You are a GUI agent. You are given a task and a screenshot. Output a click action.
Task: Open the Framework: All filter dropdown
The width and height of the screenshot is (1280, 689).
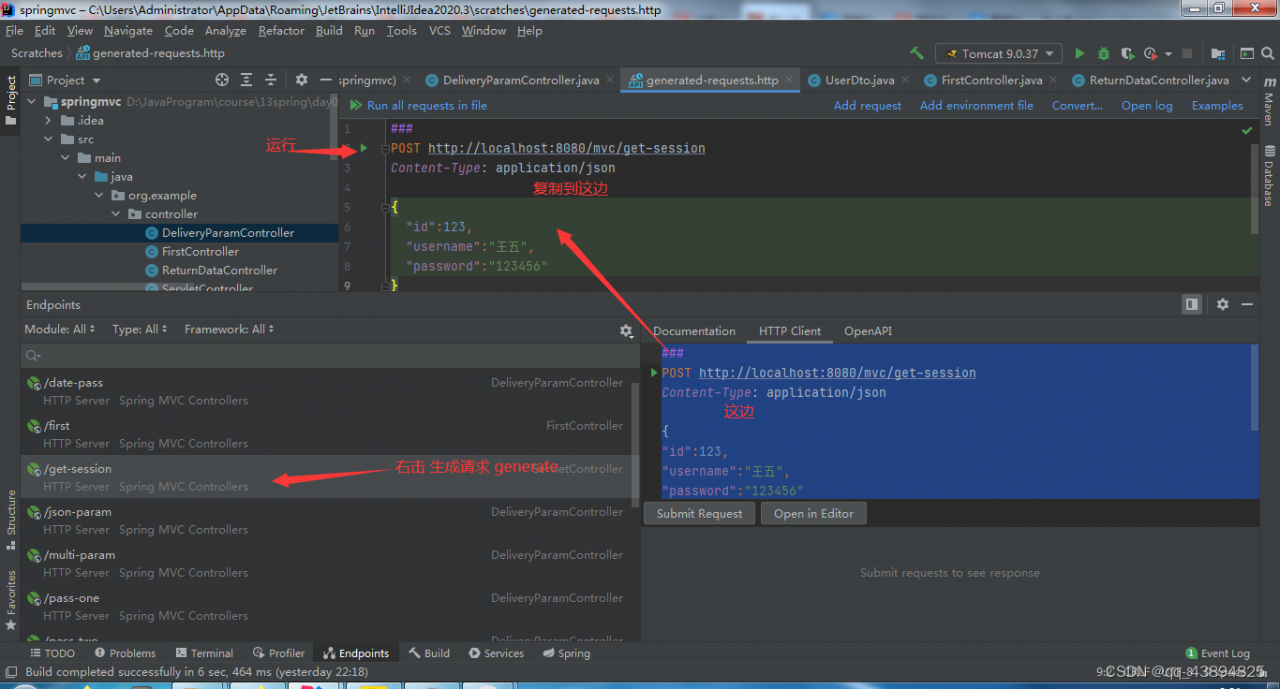coord(229,329)
